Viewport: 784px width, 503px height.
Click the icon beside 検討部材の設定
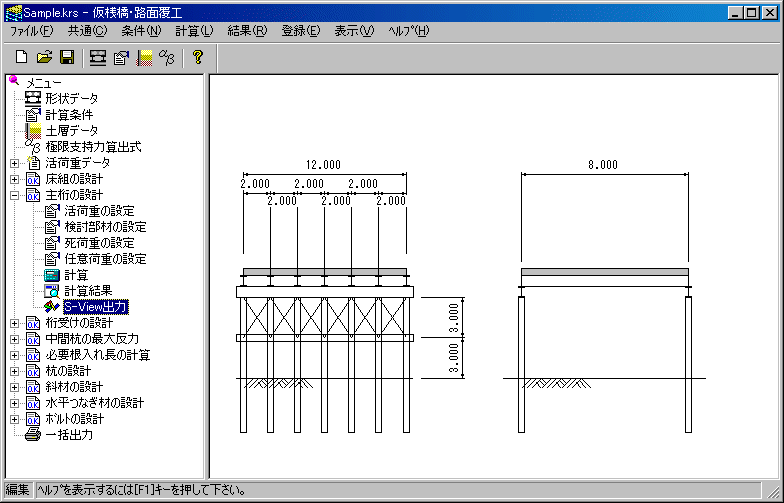pos(52,226)
